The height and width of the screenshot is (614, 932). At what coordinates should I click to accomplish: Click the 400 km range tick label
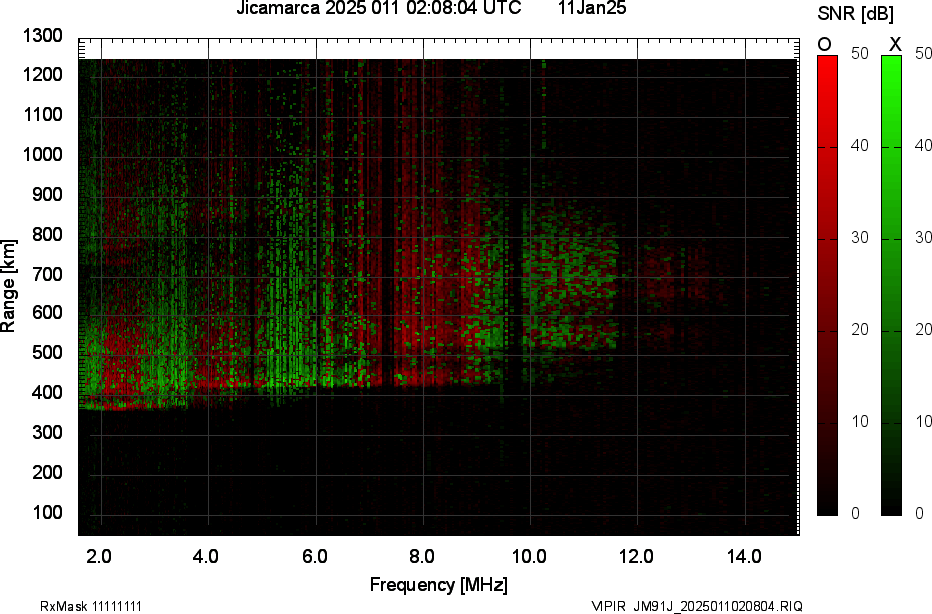[47, 393]
